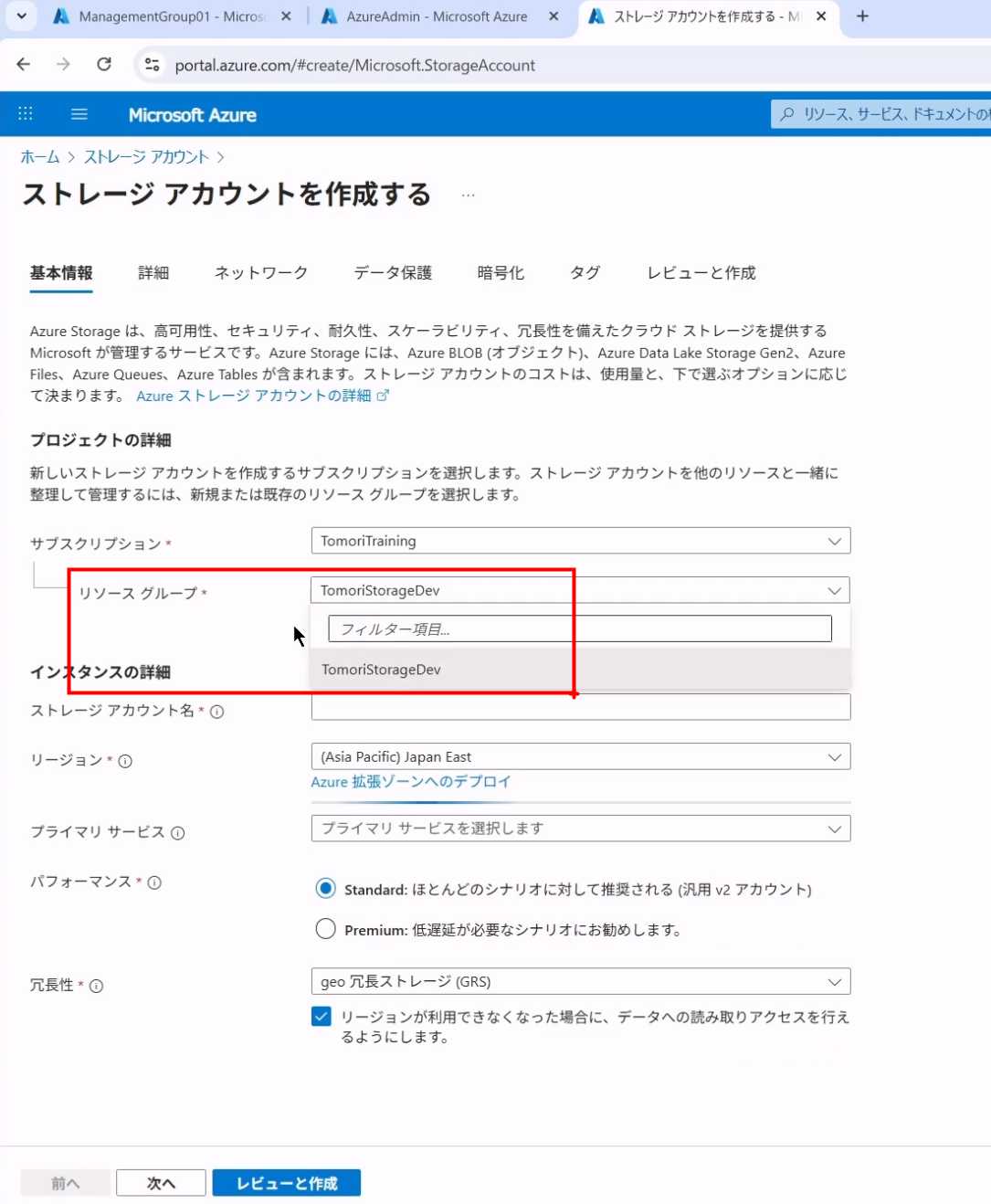Click the browser back arrow

tap(24, 65)
